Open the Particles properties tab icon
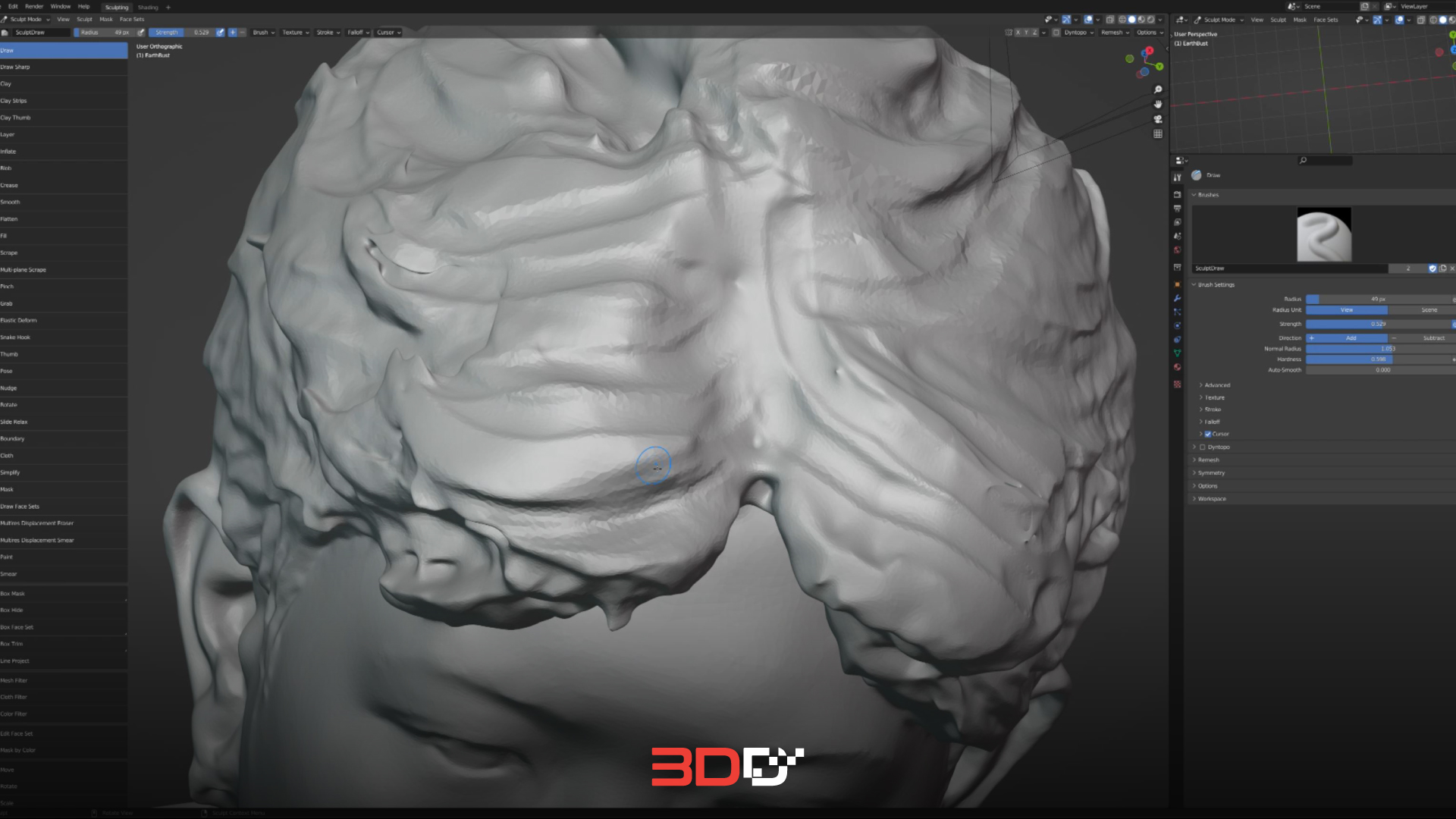 click(x=1177, y=312)
